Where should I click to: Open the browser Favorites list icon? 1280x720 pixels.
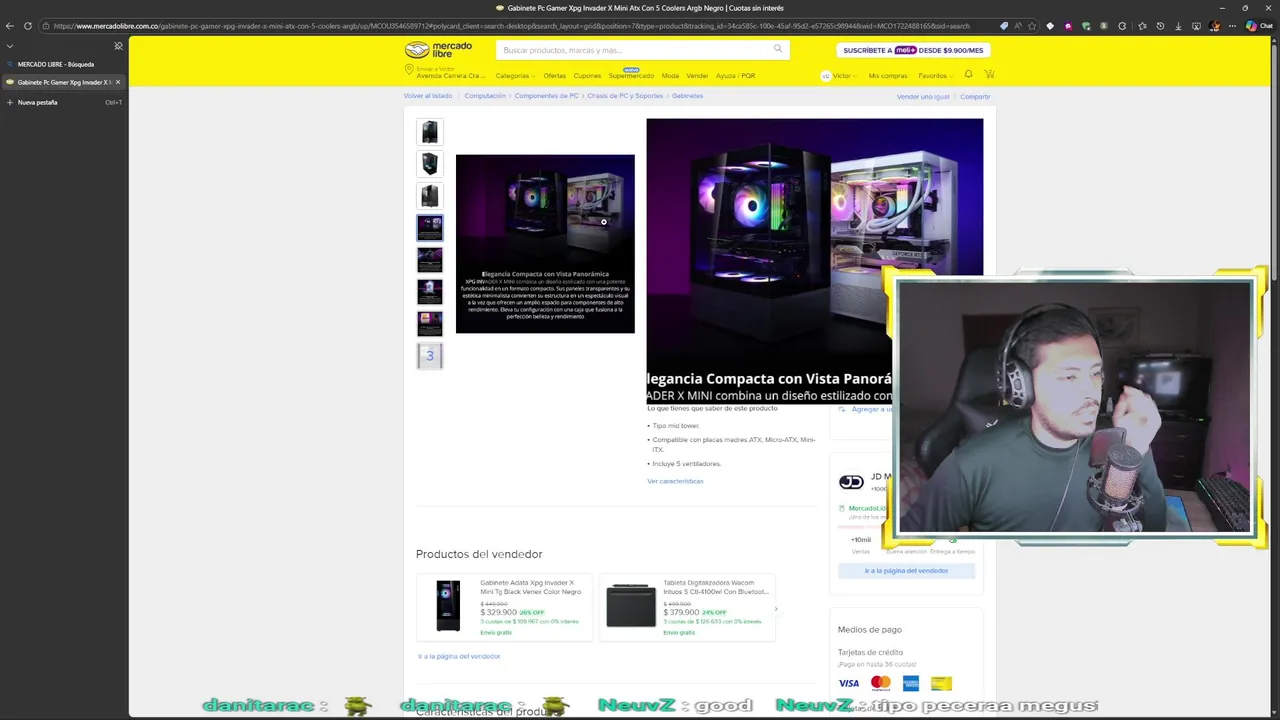1142,26
